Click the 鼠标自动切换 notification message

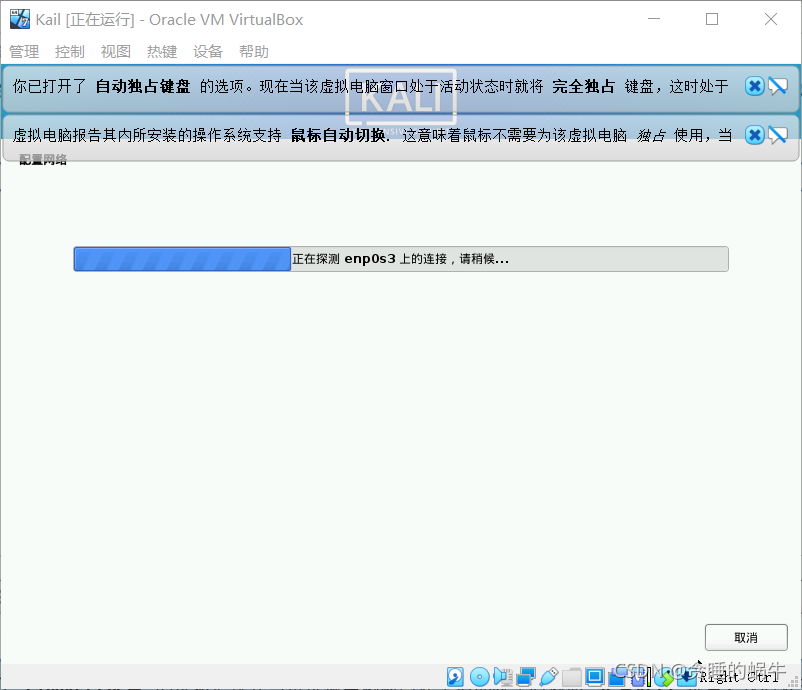(372, 135)
